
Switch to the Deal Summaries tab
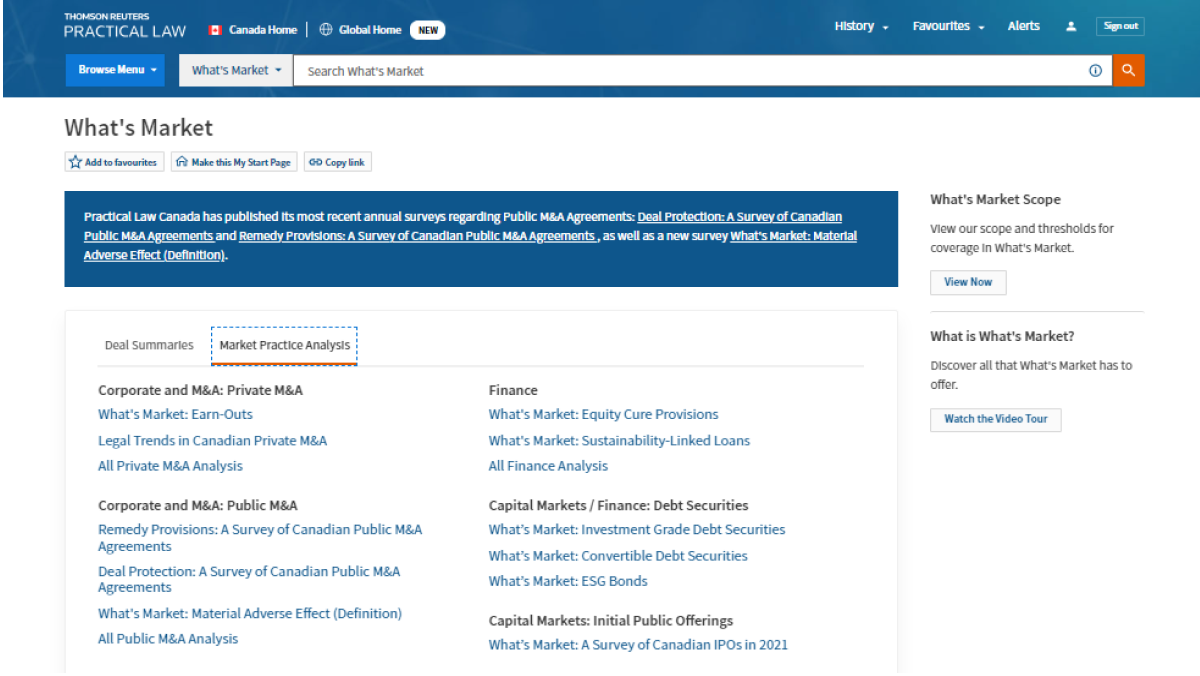tap(149, 345)
